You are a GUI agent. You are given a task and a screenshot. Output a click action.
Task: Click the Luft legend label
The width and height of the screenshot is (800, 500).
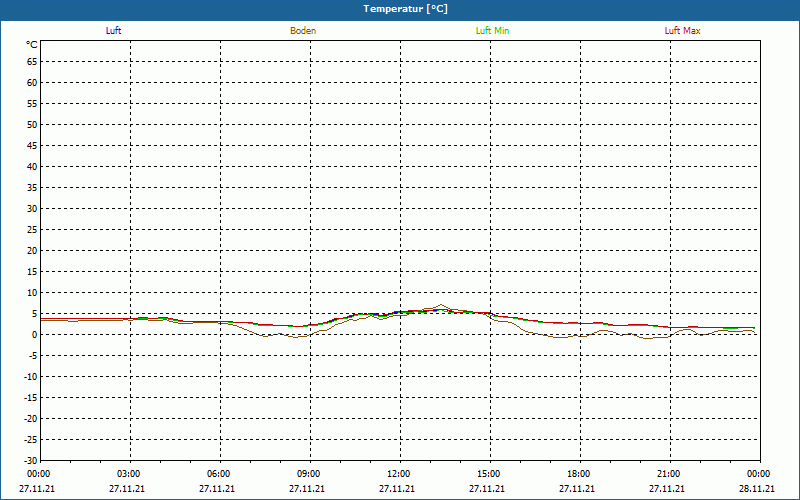pyautogui.click(x=113, y=31)
